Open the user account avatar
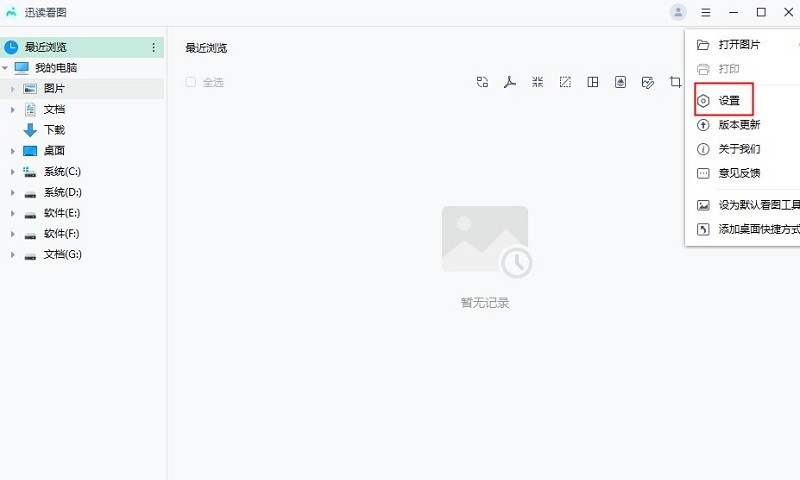Viewport: 800px width, 480px height. point(678,12)
